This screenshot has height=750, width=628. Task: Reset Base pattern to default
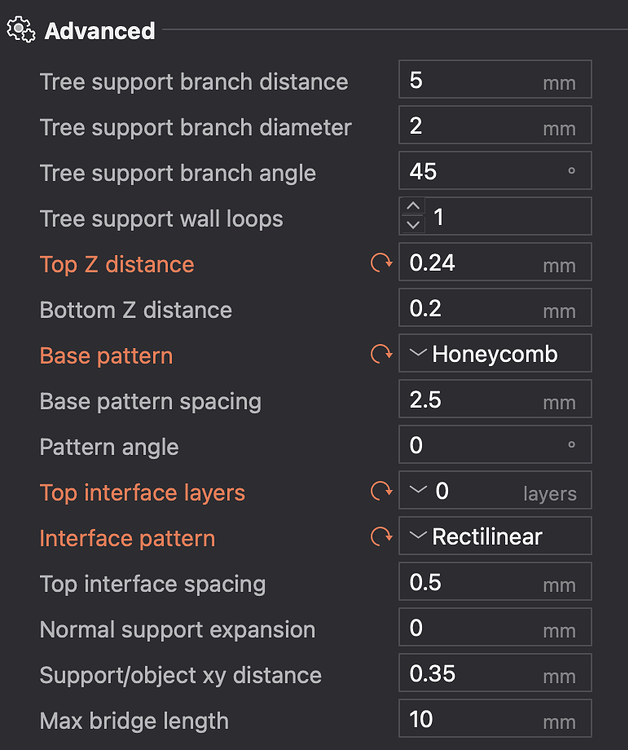(x=381, y=354)
